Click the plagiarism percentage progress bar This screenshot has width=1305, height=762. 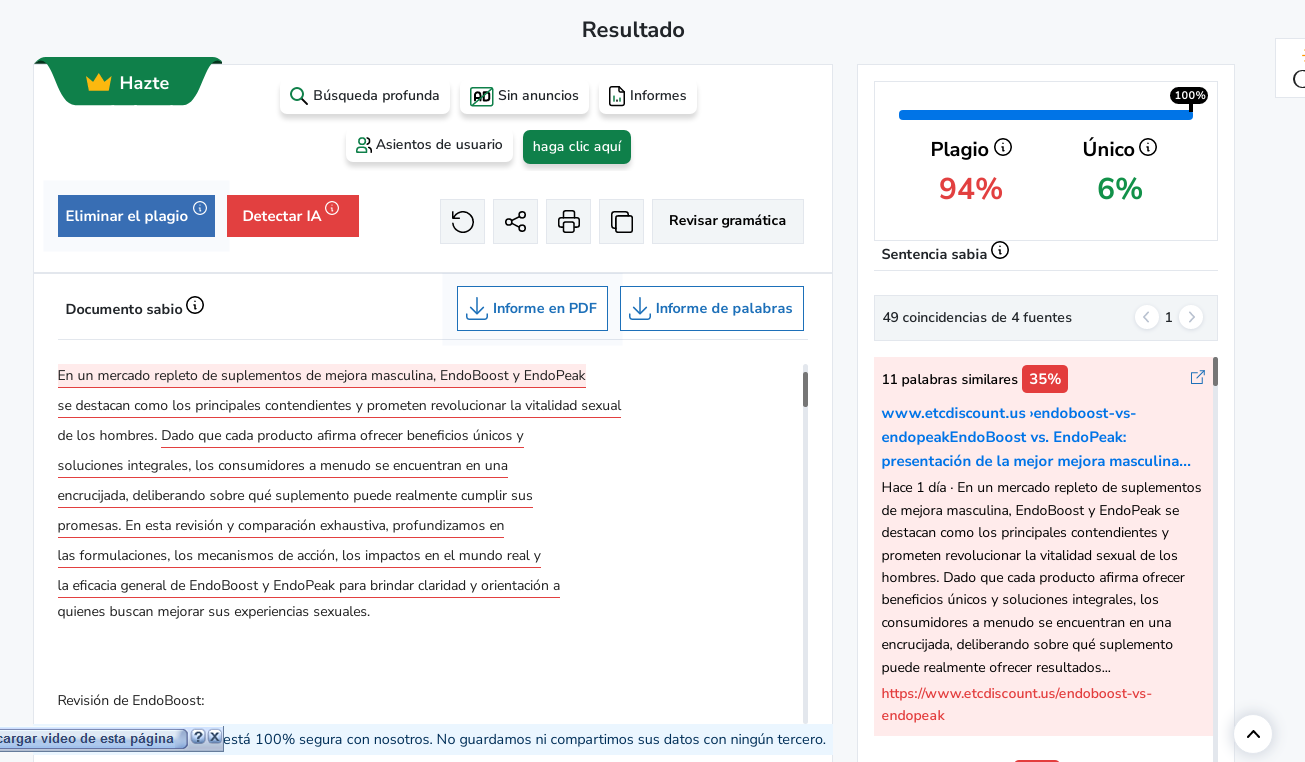click(1045, 115)
